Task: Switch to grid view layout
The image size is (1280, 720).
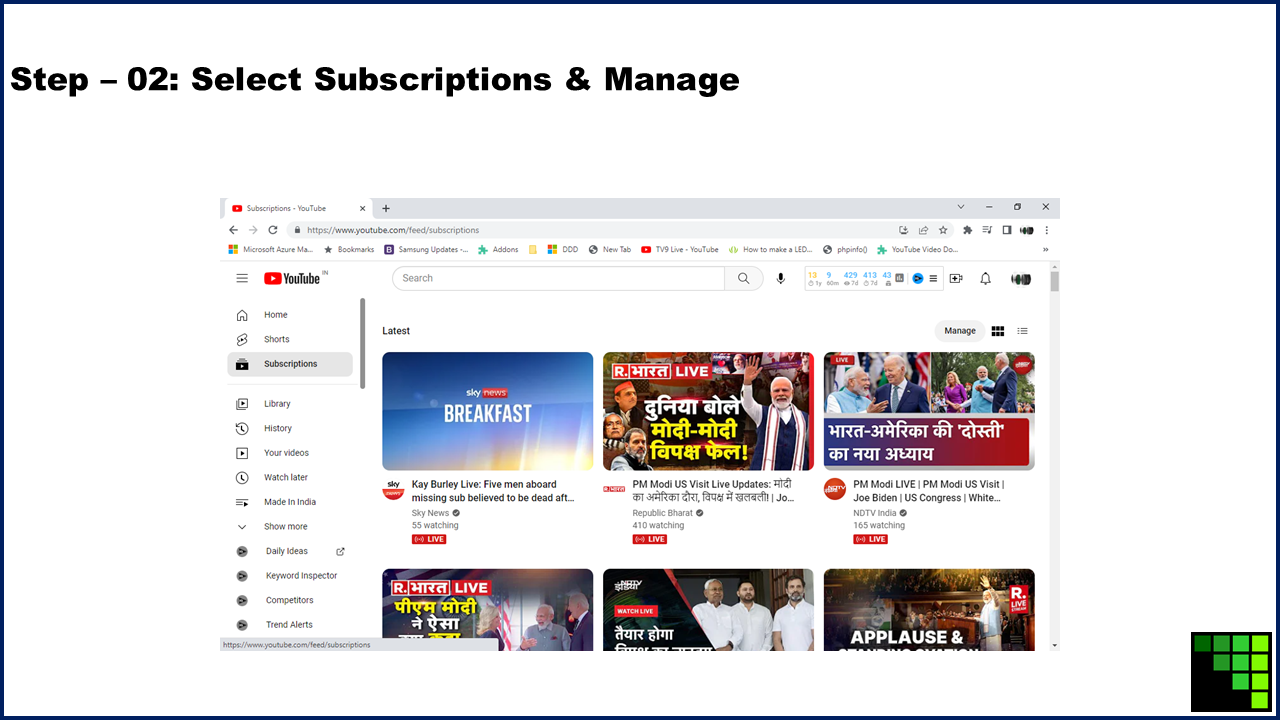Action: click(997, 331)
